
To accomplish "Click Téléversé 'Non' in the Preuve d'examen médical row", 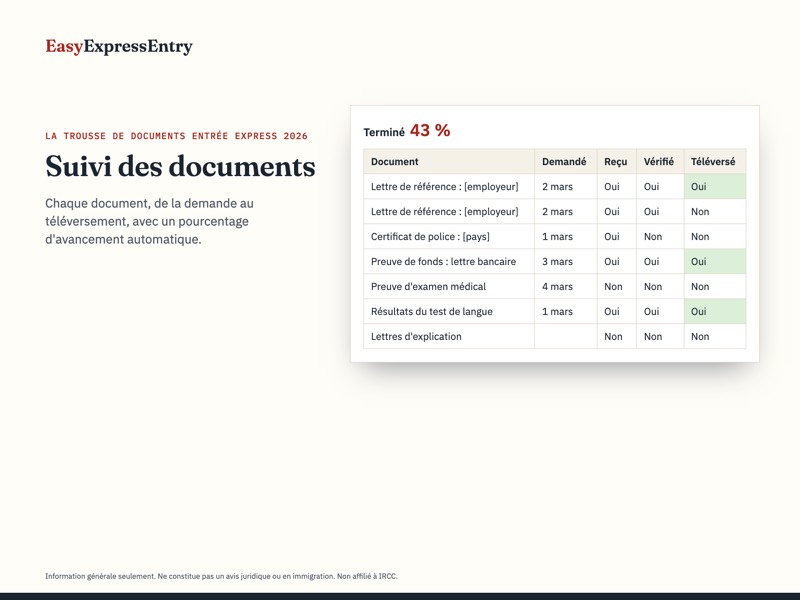I will [x=715, y=286].
